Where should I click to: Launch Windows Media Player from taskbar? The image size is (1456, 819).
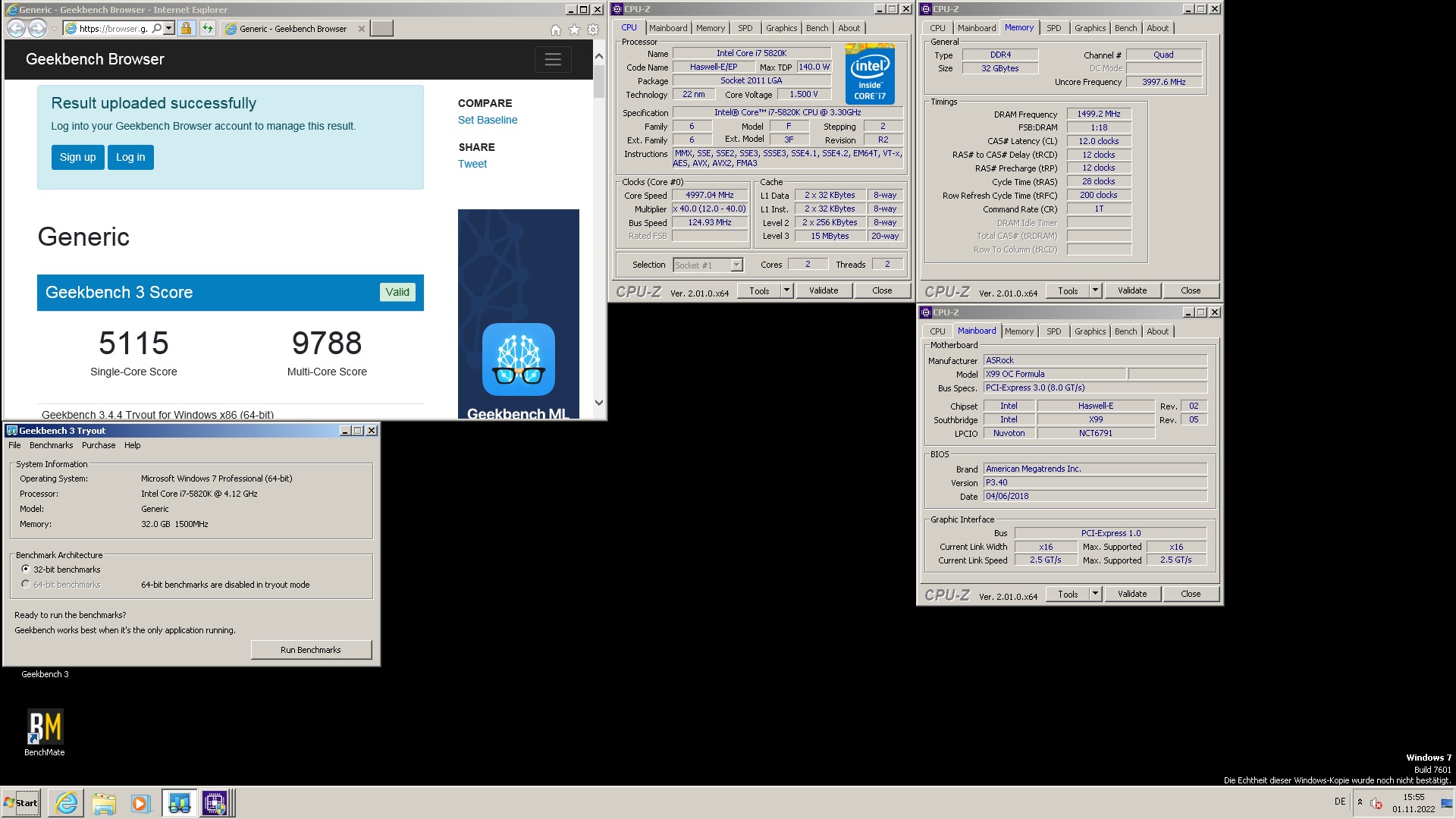pyautogui.click(x=140, y=802)
